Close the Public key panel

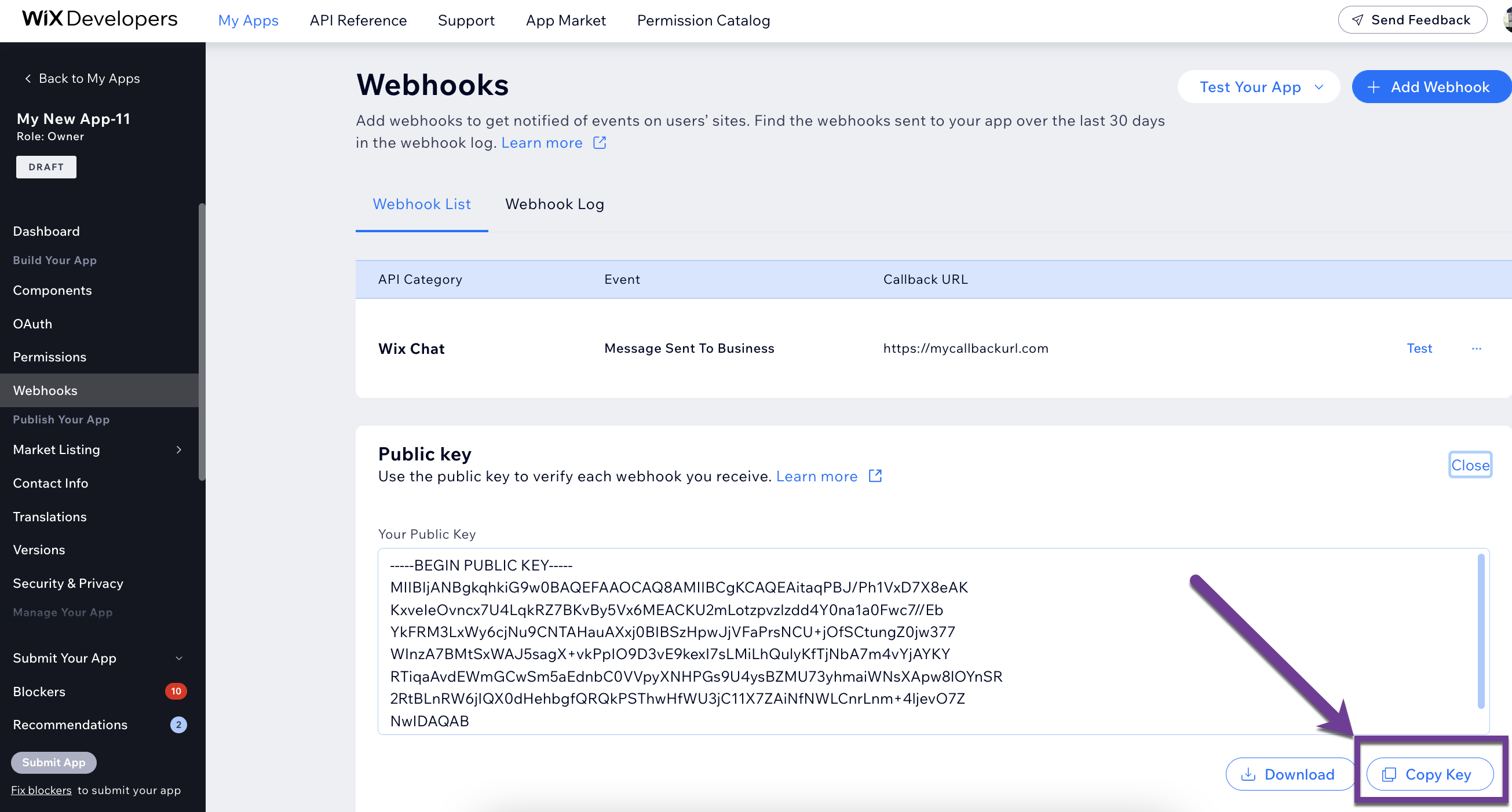pos(1470,465)
